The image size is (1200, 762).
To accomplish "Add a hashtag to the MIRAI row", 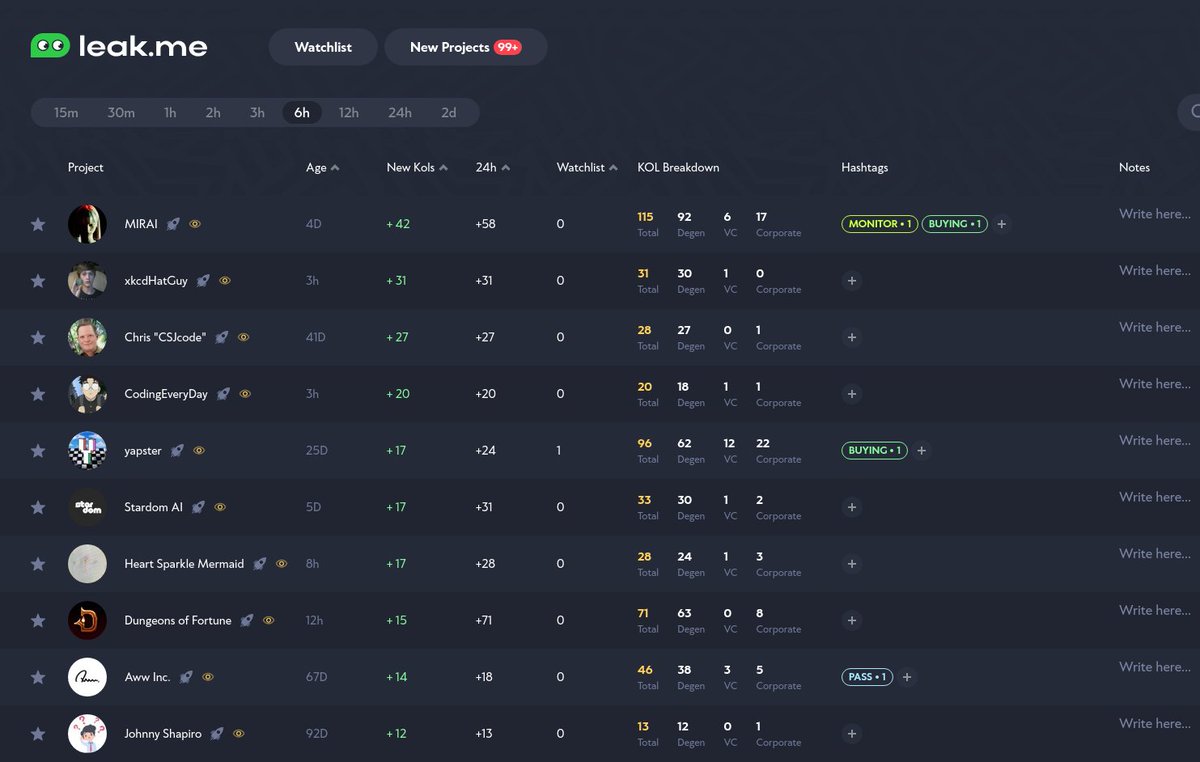I will click(1002, 224).
